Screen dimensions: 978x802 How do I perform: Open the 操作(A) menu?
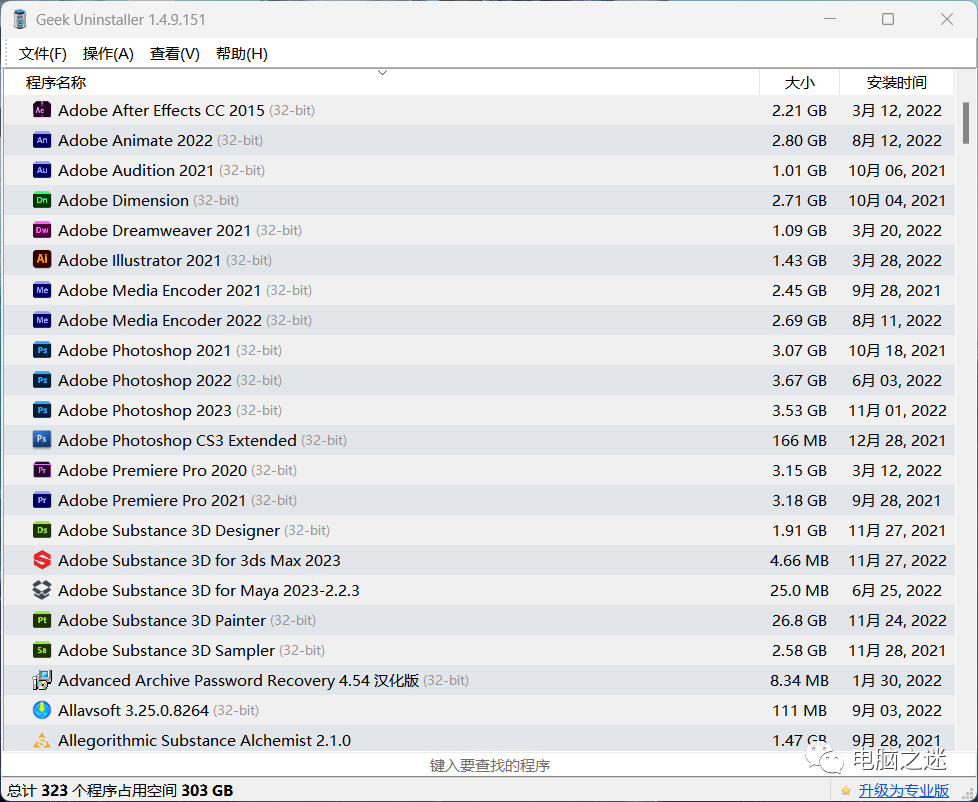click(108, 54)
